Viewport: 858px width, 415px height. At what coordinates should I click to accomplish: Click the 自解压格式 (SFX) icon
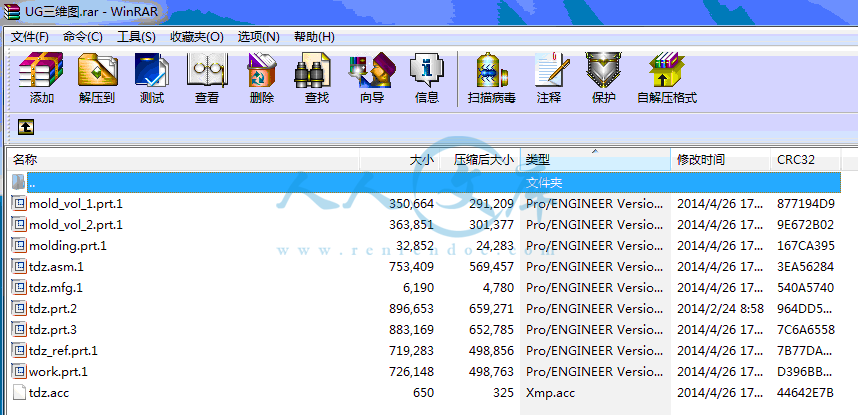(666, 70)
